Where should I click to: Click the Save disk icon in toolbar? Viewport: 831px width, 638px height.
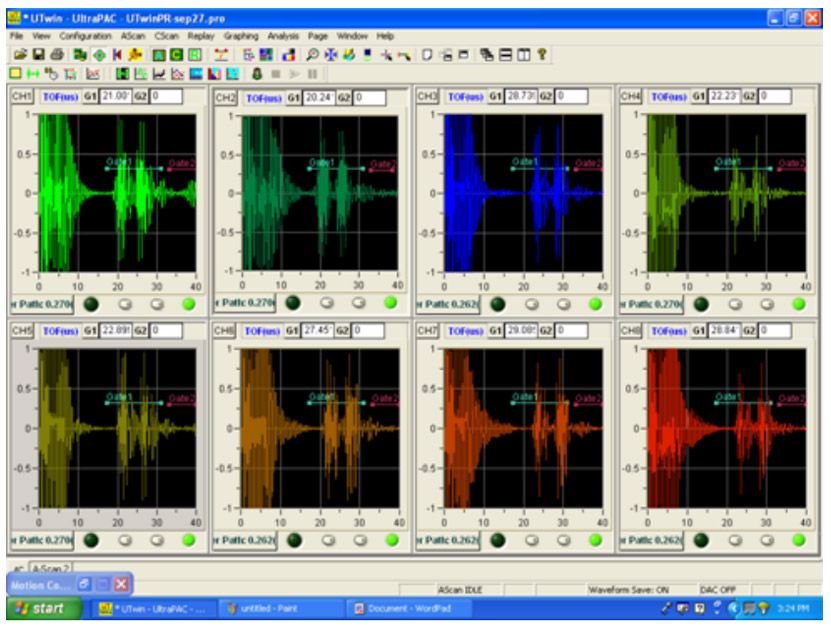point(37,54)
